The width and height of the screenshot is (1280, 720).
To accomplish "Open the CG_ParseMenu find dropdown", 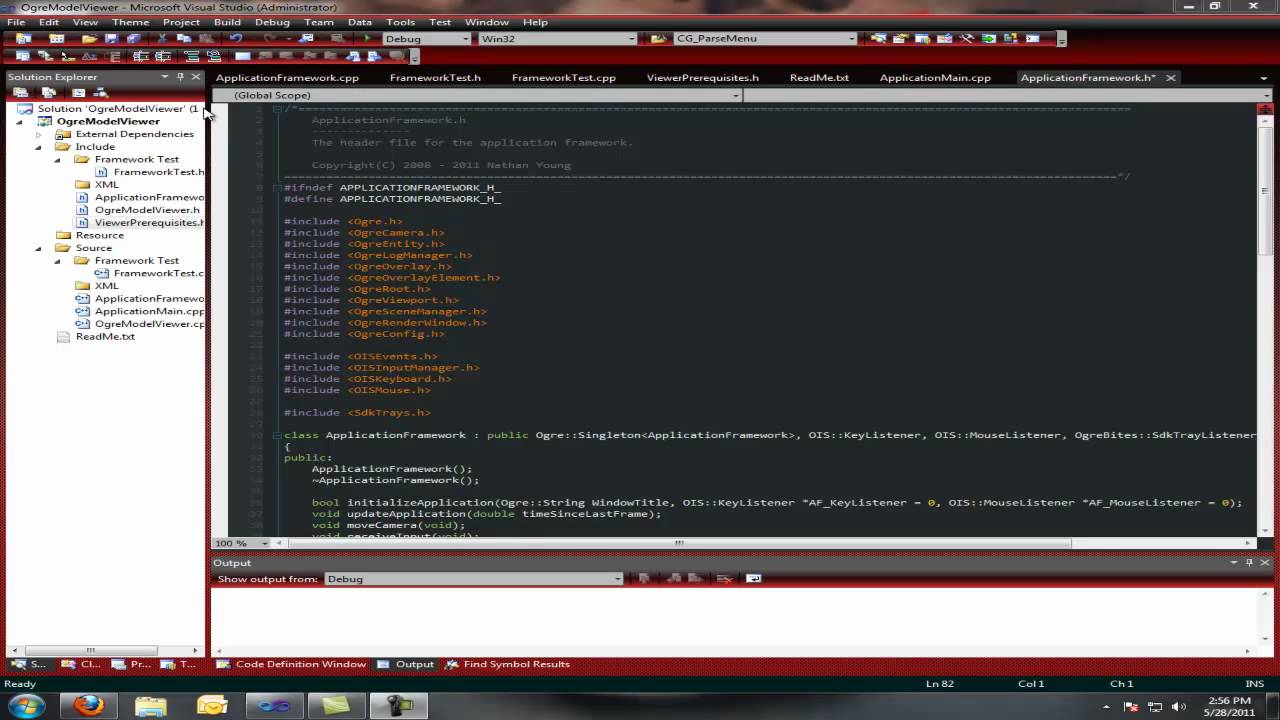I will [x=852, y=39].
